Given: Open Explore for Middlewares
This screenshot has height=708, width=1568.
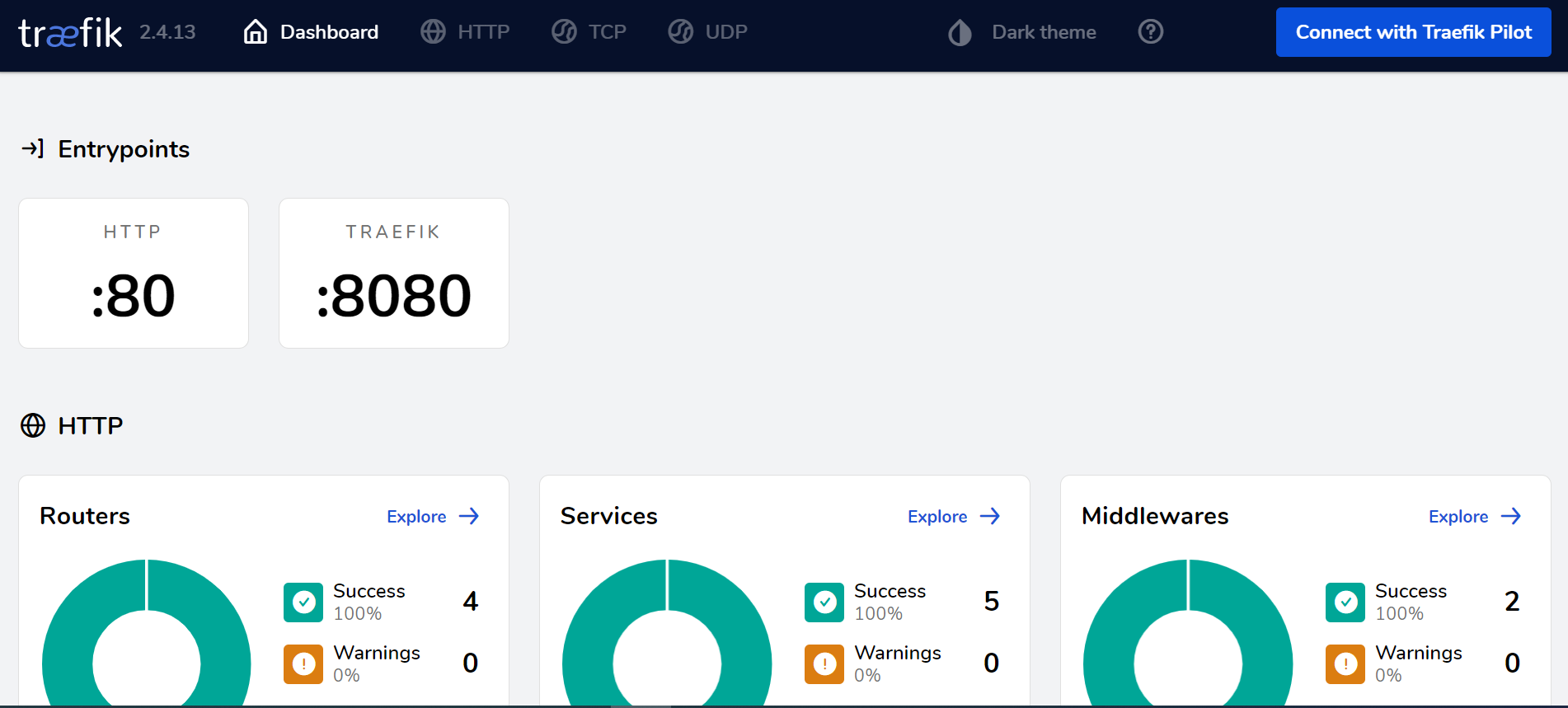Looking at the screenshot, I should click(x=1475, y=517).
